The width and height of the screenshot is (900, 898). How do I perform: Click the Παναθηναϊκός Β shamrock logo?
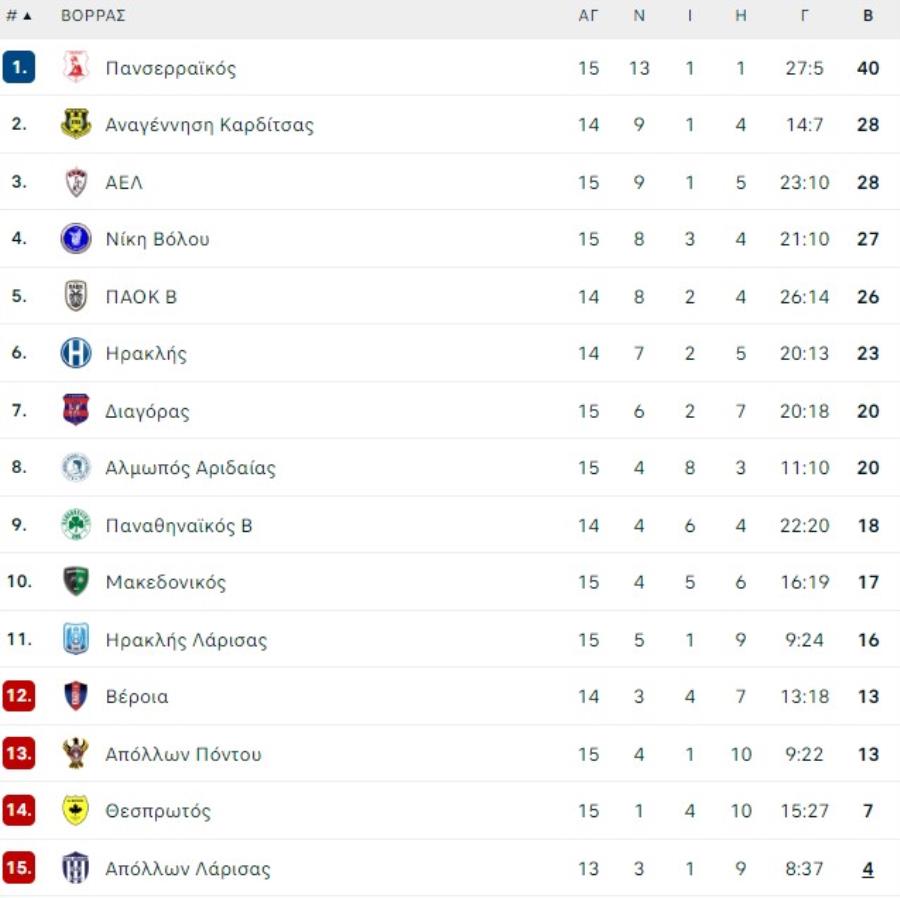click(76, 524)
